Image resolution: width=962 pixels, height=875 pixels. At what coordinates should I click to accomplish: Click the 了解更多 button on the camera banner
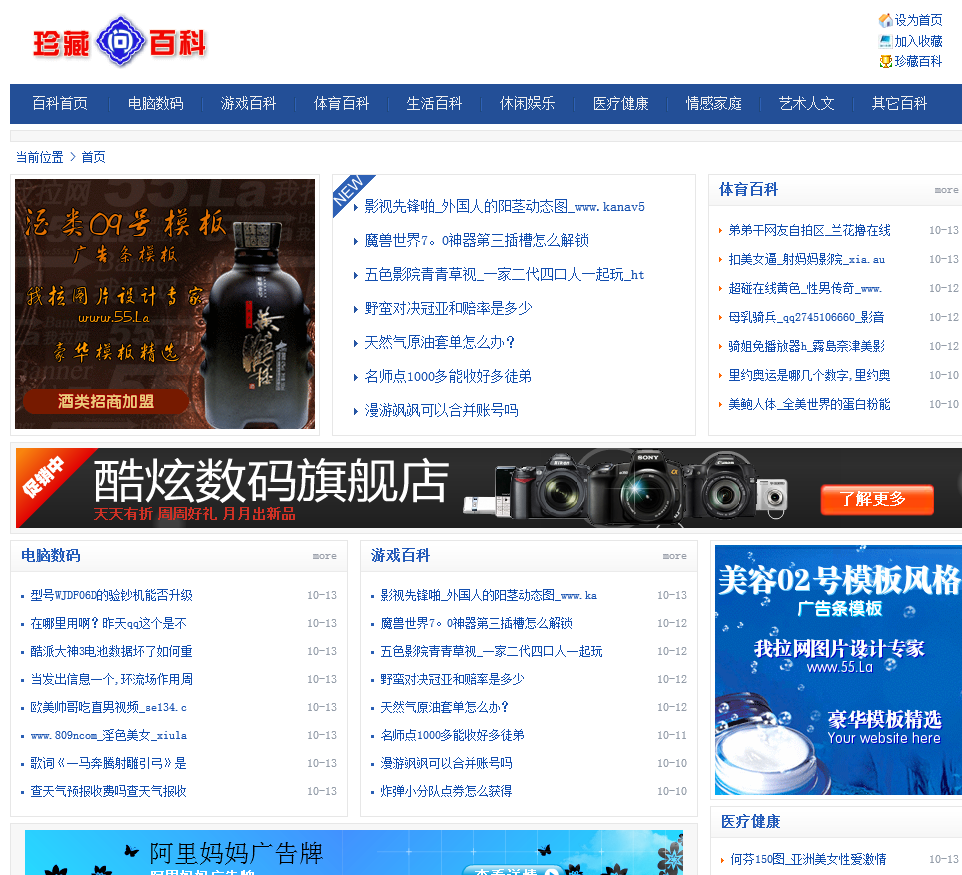877,499
